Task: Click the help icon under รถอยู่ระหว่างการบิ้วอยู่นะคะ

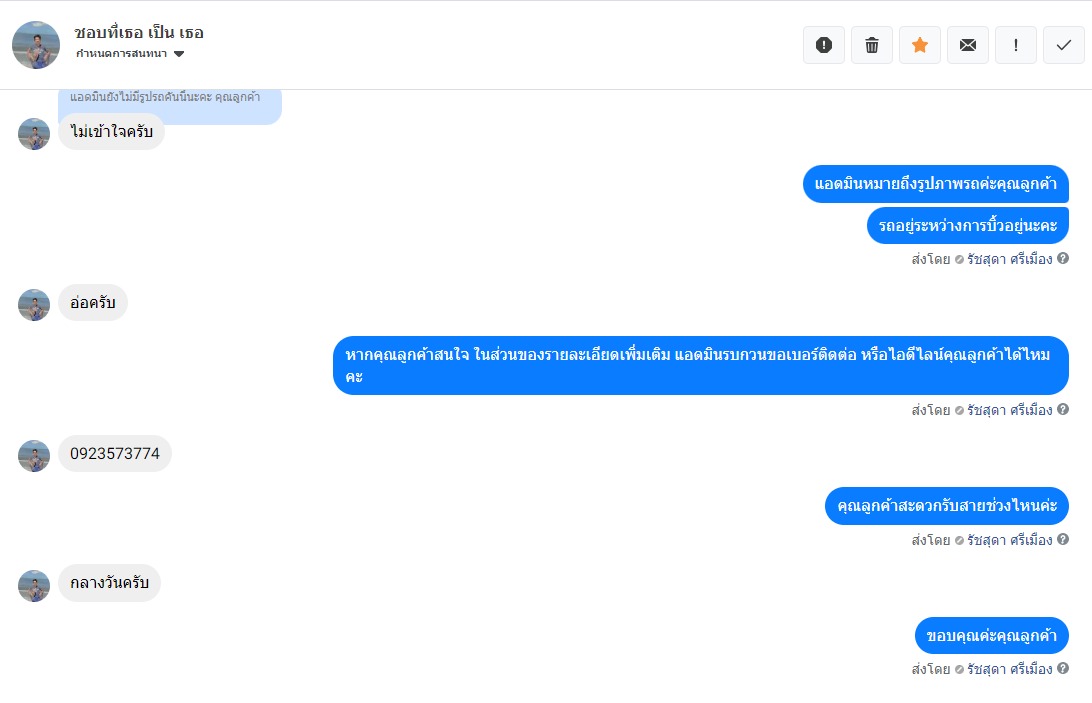Action: pyautogui.click(x=1063, y=258)
